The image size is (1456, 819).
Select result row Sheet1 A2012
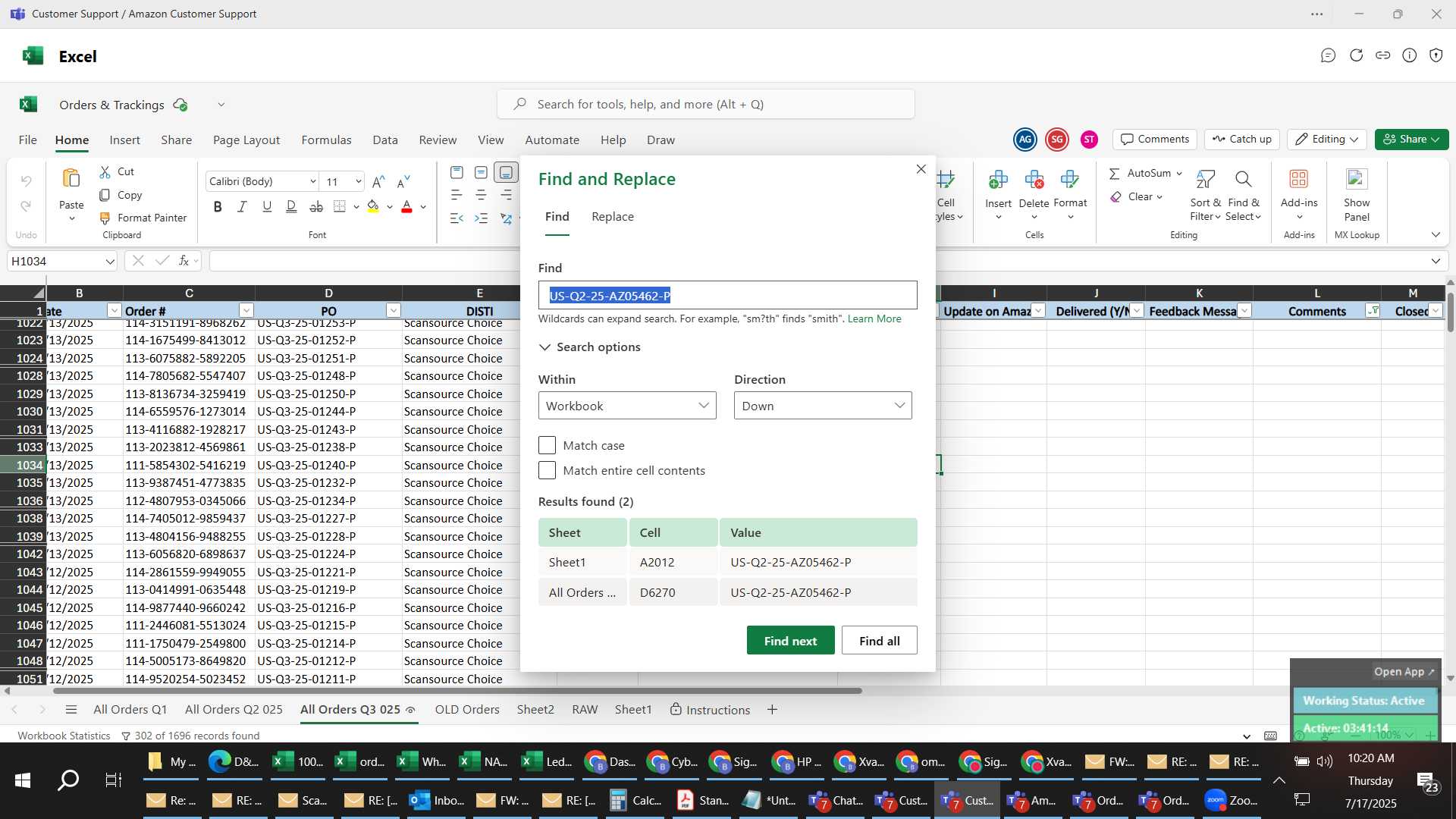pyautogui.click(x=728, y=563)
